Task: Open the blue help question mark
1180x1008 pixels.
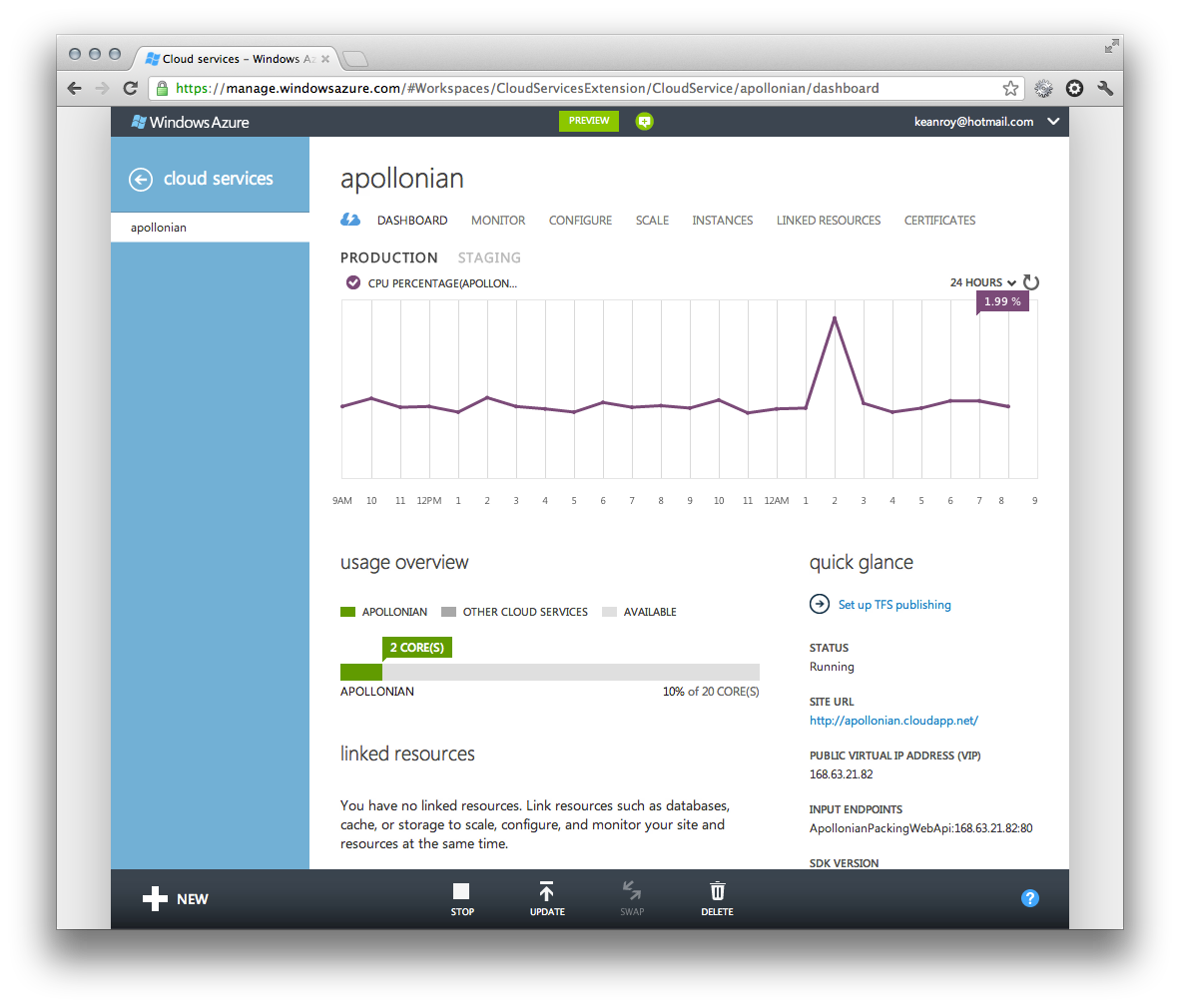Action: tap(1030, 898)
